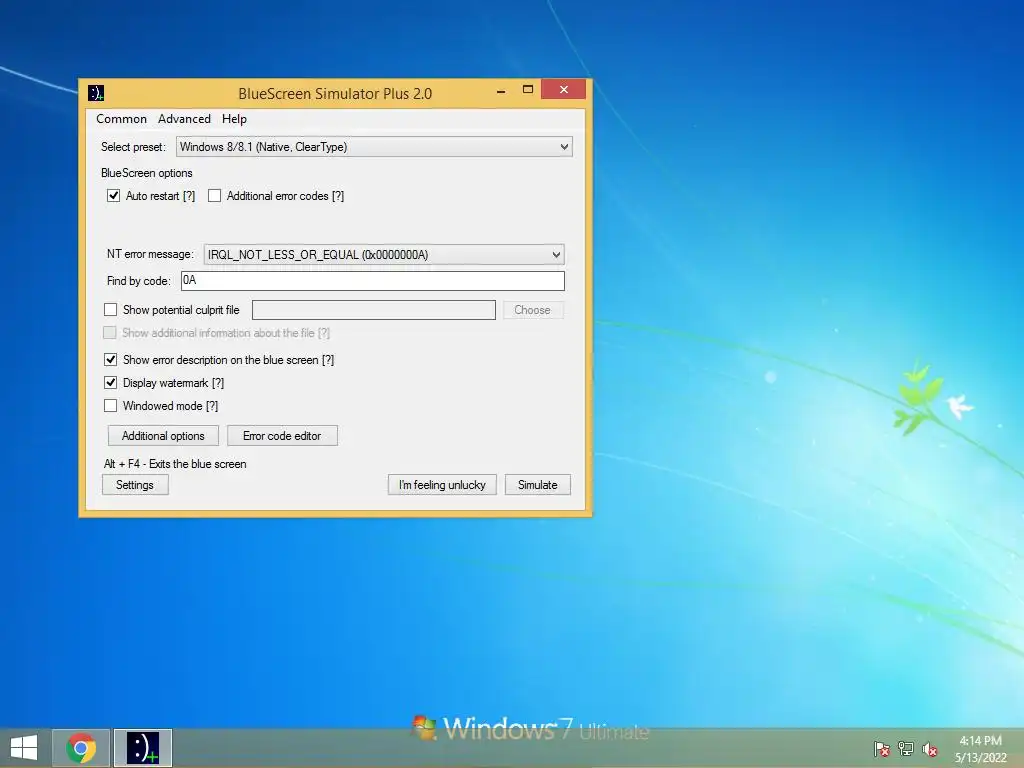The image size is (1024, 768).
Task: Uncheck Show error description on blue screen
Action: pyautogui.click(x=110, y=360)
